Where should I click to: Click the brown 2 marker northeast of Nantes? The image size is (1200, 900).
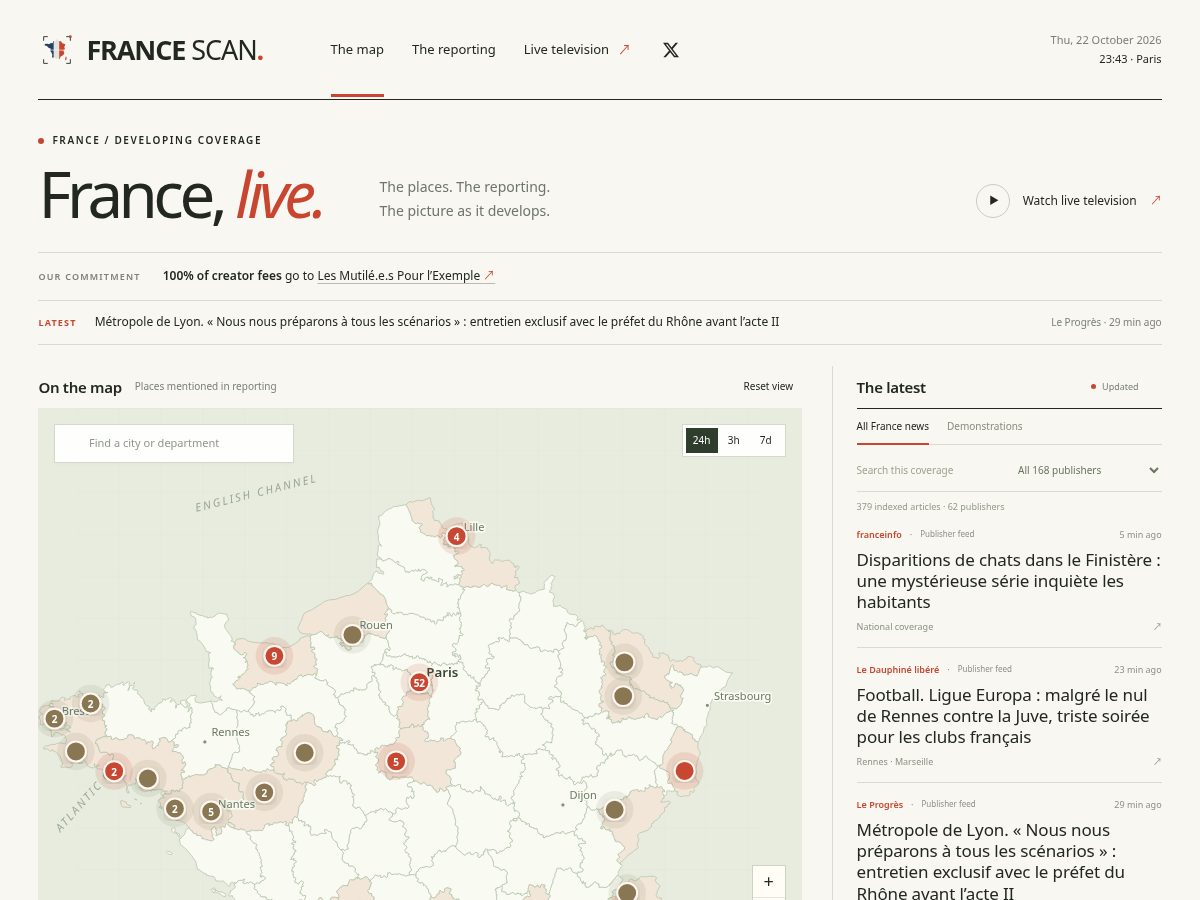(x=264, y=793)
